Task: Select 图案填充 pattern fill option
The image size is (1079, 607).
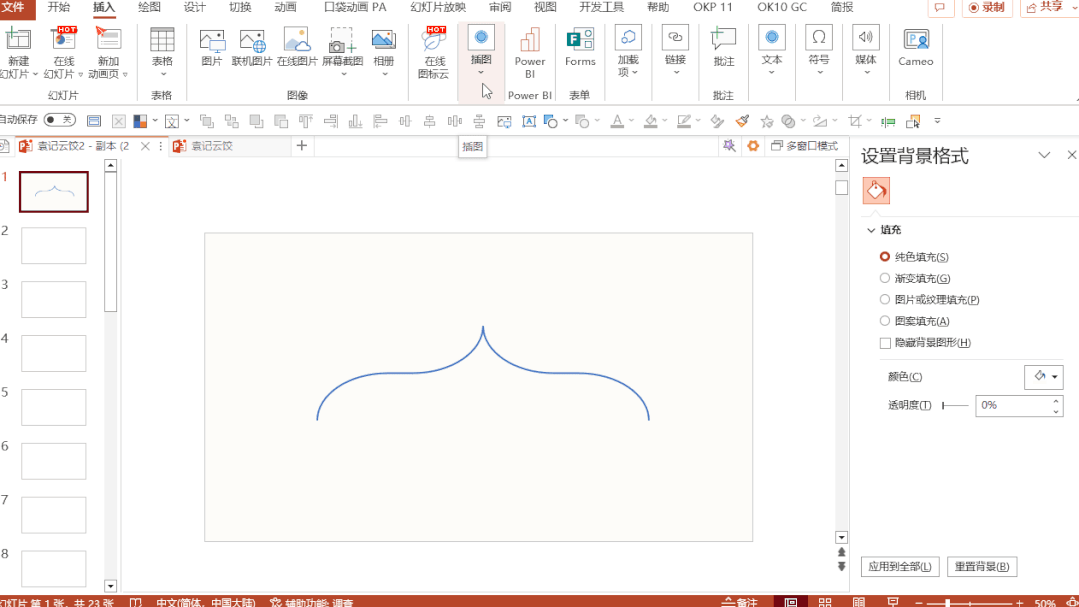Action: (x=885, y=321)
